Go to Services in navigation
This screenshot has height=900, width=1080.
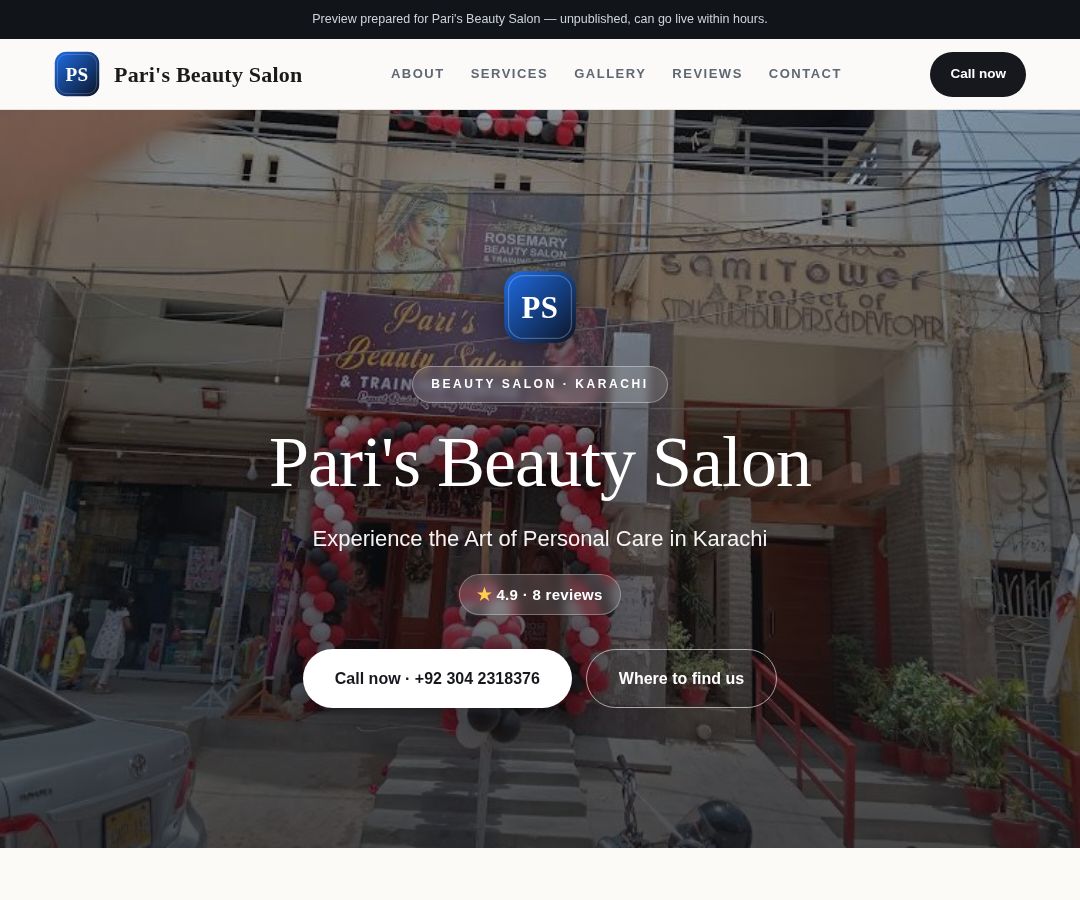click(509, 74)
